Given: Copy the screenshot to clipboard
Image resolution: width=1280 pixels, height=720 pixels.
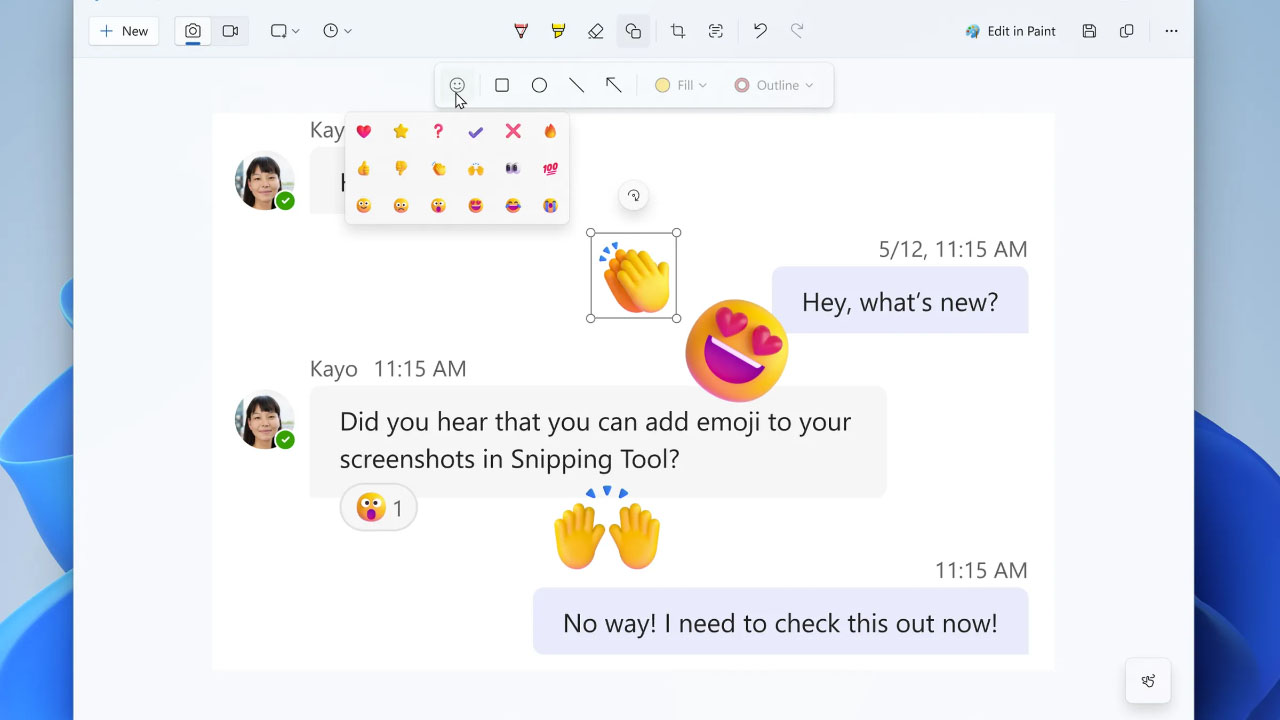Looking at the screenshot, I should point(1127,31).
